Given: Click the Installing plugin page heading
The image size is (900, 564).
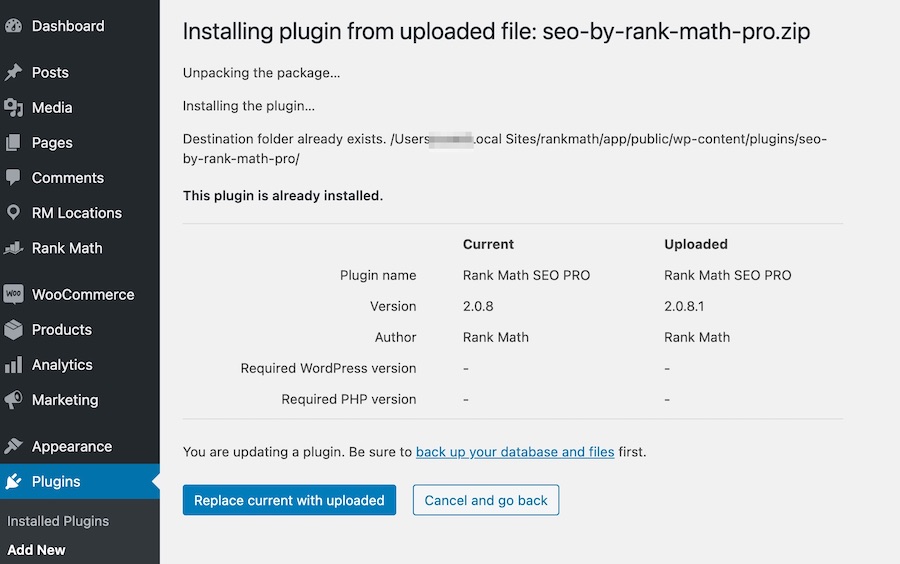Looking at the screenshot, I should point(496,32).
